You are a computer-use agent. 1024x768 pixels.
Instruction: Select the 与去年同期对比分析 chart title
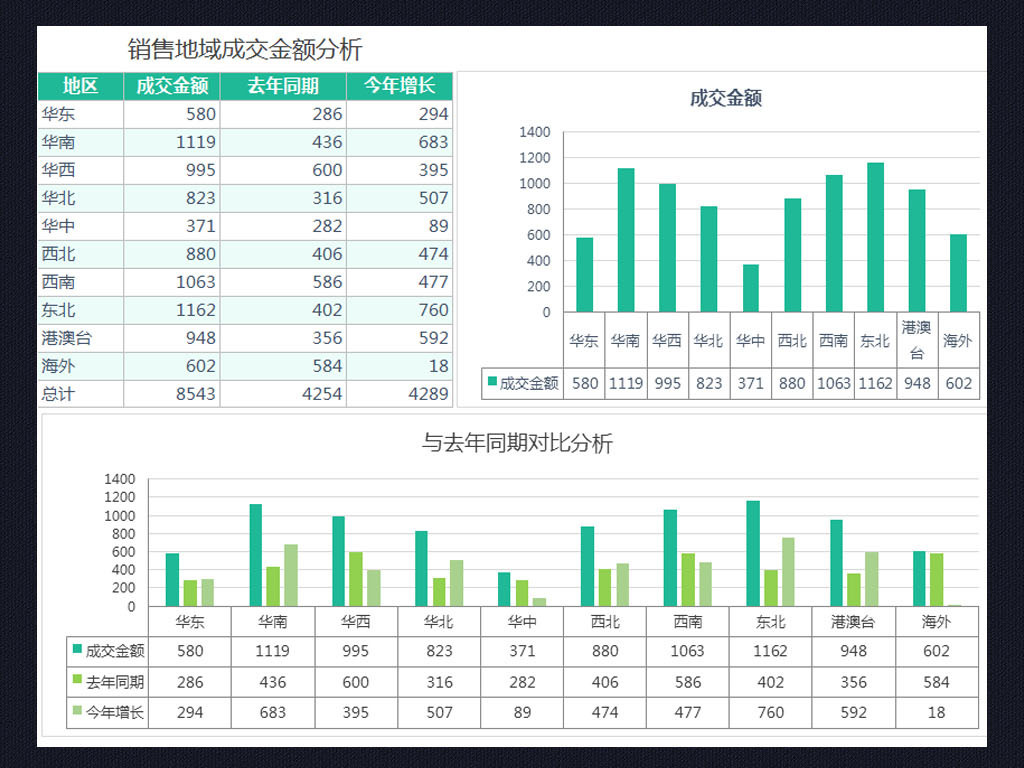517,443
